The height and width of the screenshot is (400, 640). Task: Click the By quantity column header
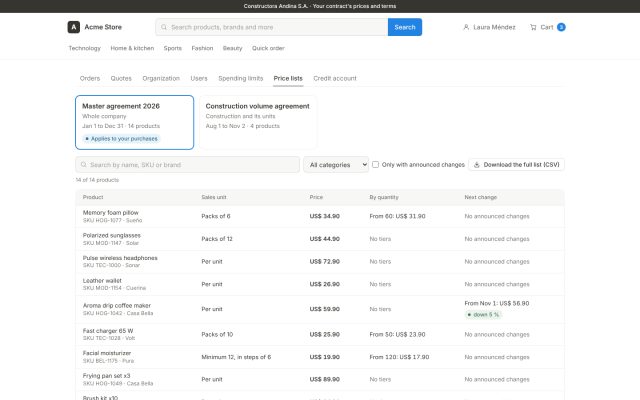[384, 197]
